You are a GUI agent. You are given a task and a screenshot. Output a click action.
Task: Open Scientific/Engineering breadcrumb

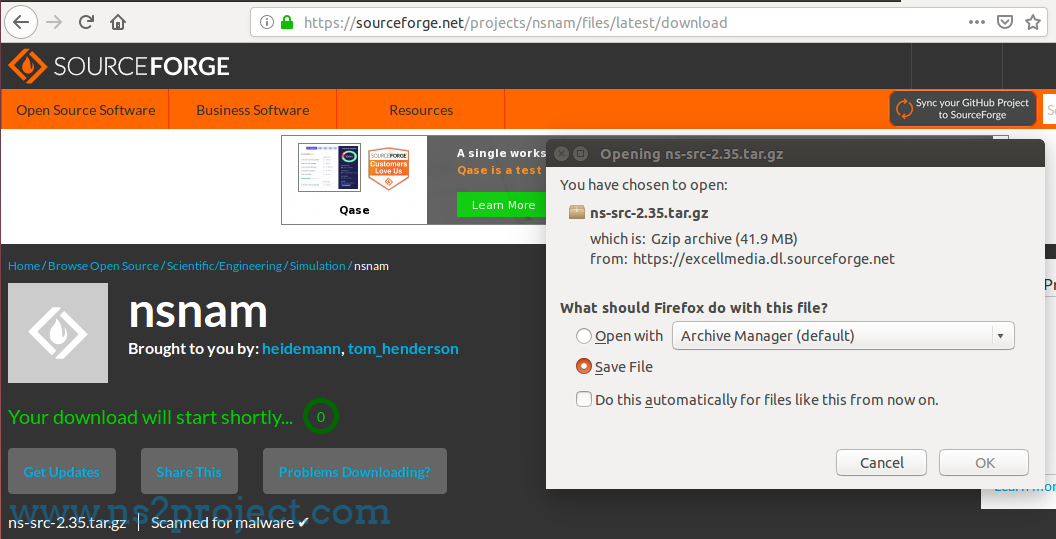point(224,265)
